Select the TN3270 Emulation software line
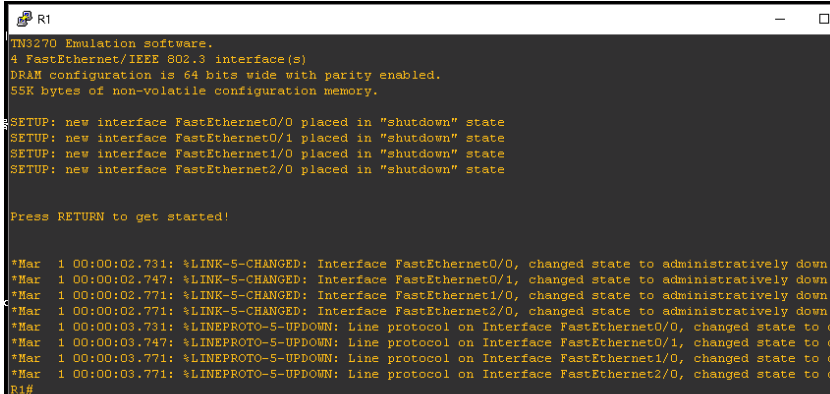 click(x=112, y=43)
